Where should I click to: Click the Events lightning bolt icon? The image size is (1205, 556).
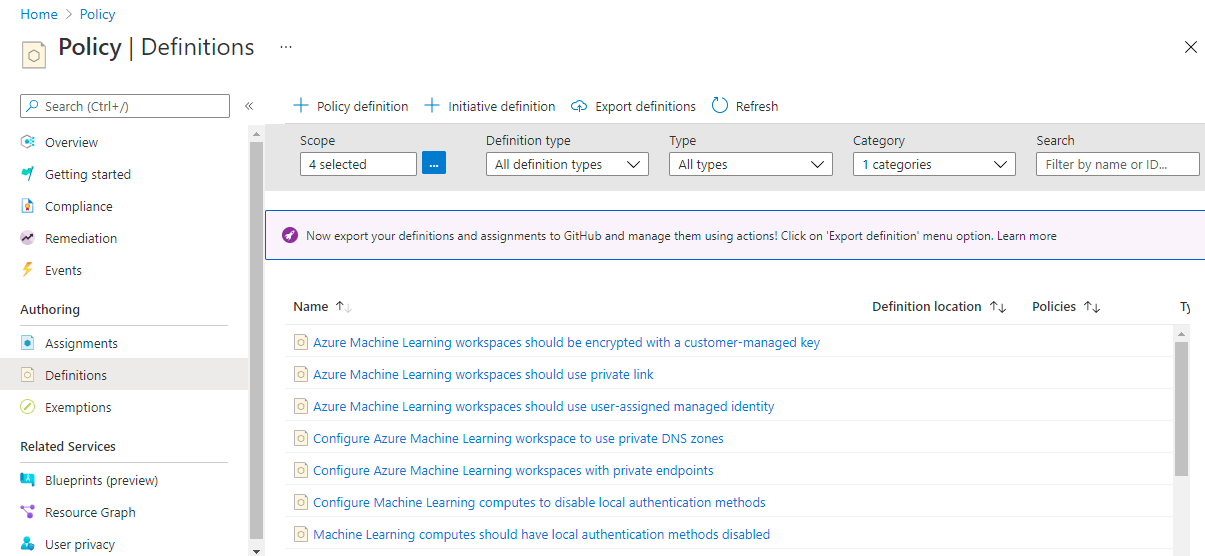(x=28, y=270)
